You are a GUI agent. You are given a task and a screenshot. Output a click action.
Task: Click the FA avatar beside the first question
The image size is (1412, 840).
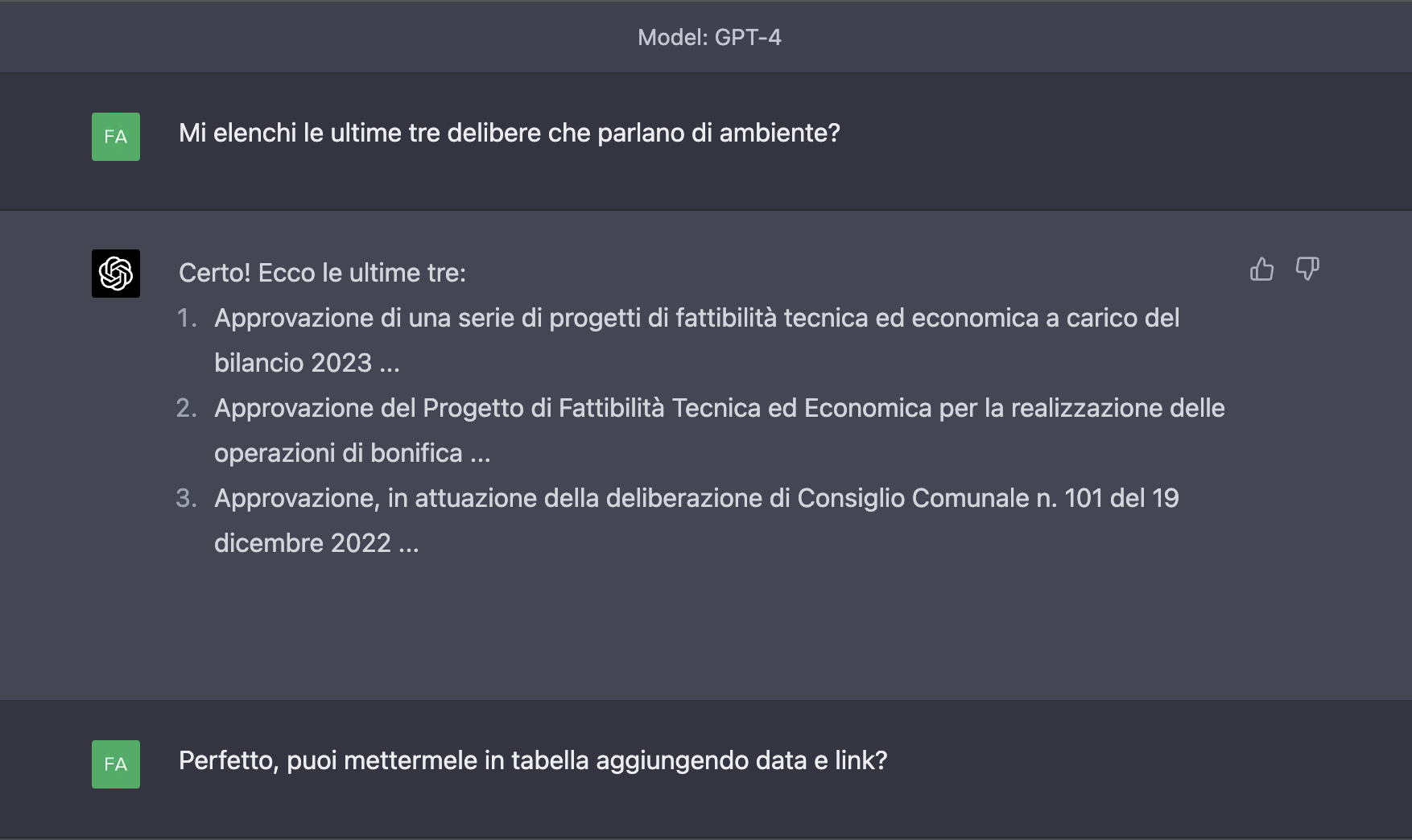coord(116,137)
